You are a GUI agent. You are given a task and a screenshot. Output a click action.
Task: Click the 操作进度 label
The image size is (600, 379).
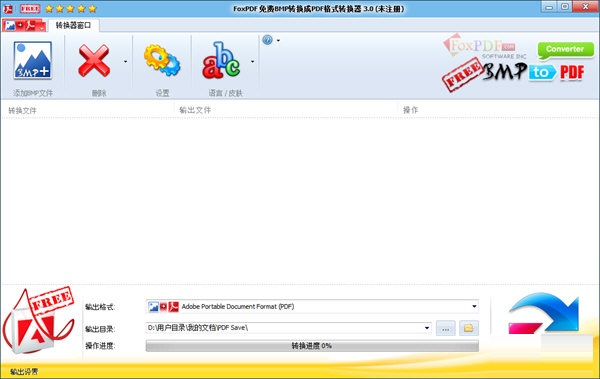coord(100,346)
